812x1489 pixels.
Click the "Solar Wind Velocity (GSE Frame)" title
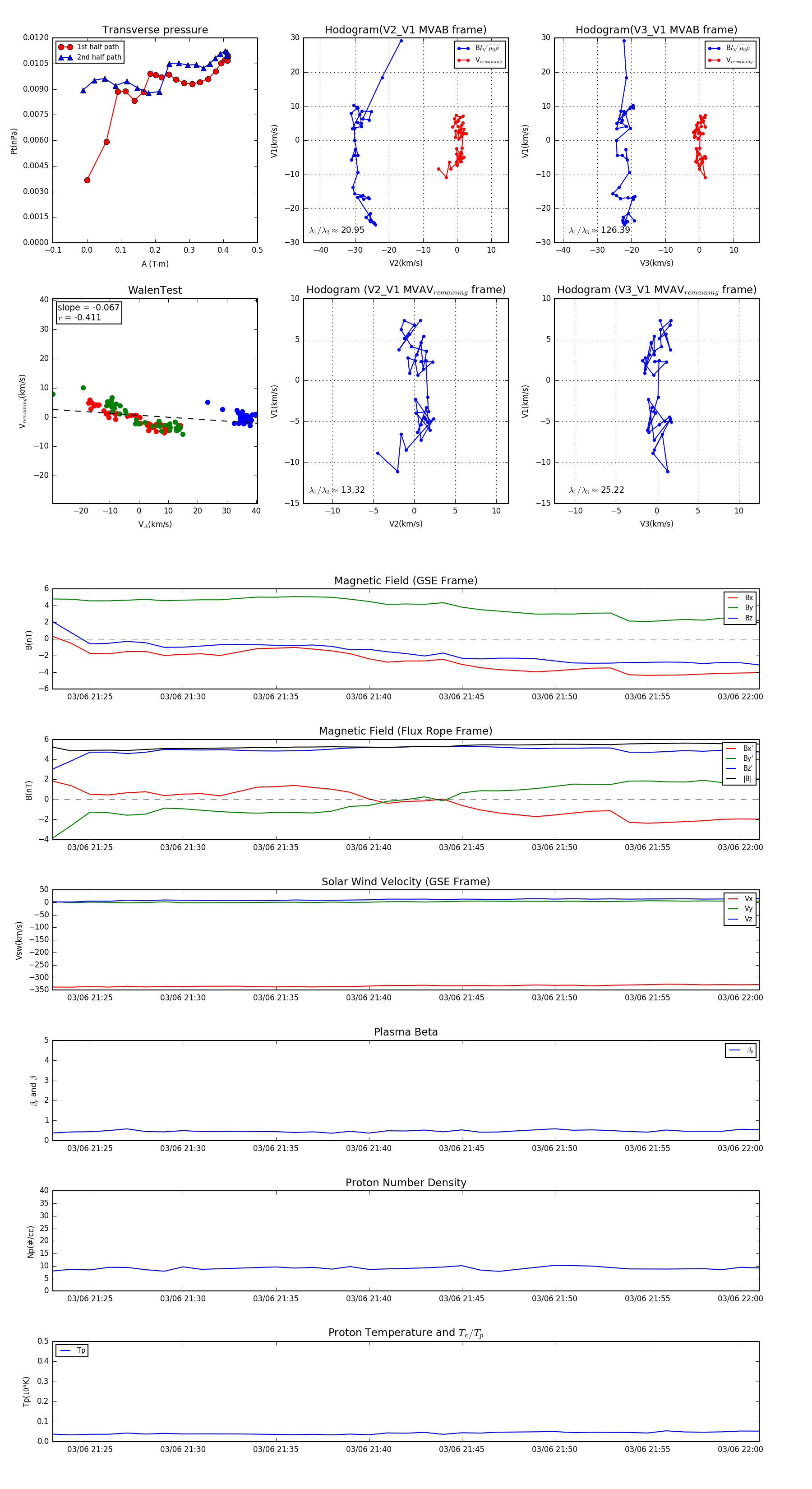tap(406, 882)
